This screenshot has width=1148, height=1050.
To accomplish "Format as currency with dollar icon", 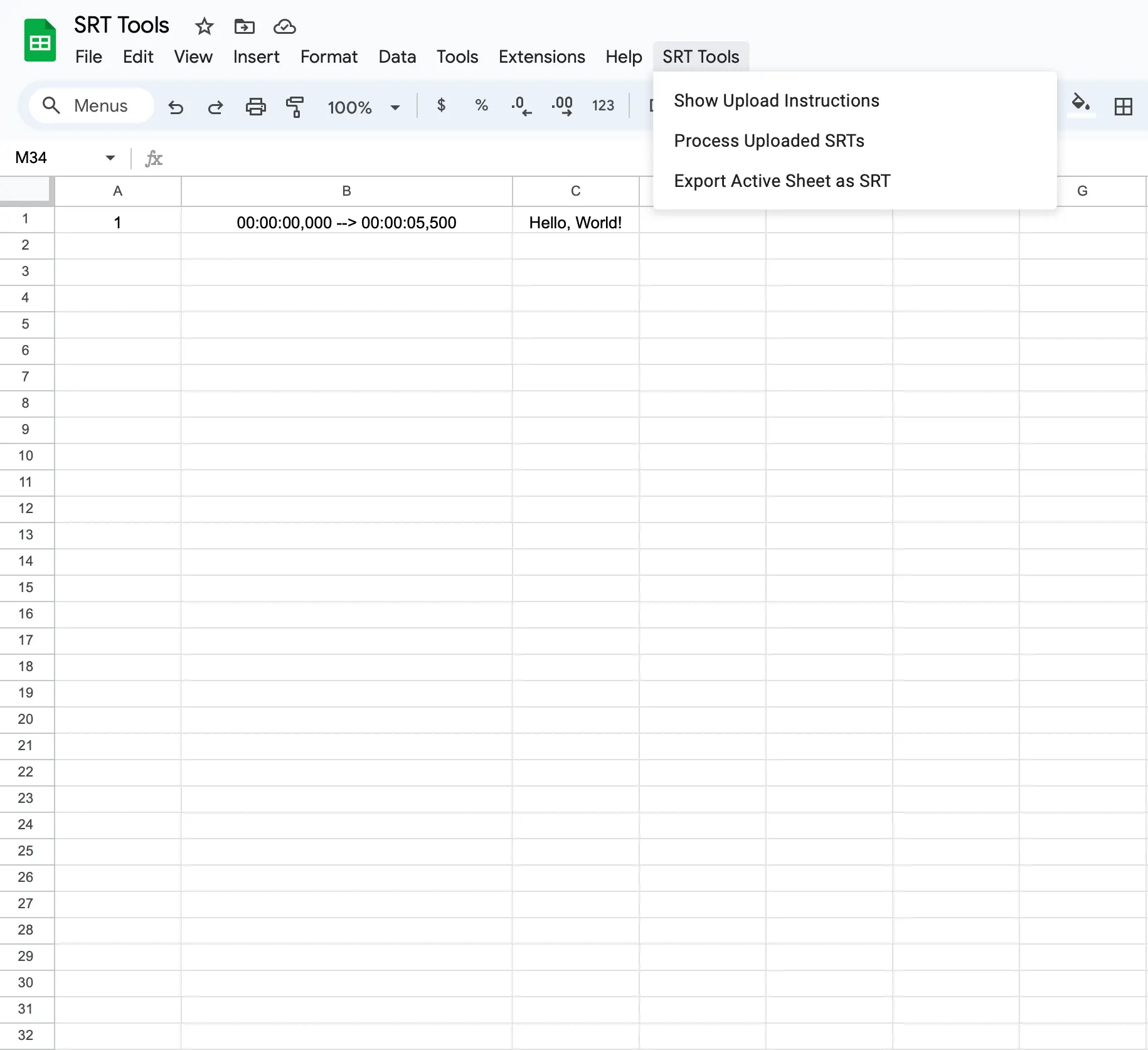I will [x=441, y=105].
